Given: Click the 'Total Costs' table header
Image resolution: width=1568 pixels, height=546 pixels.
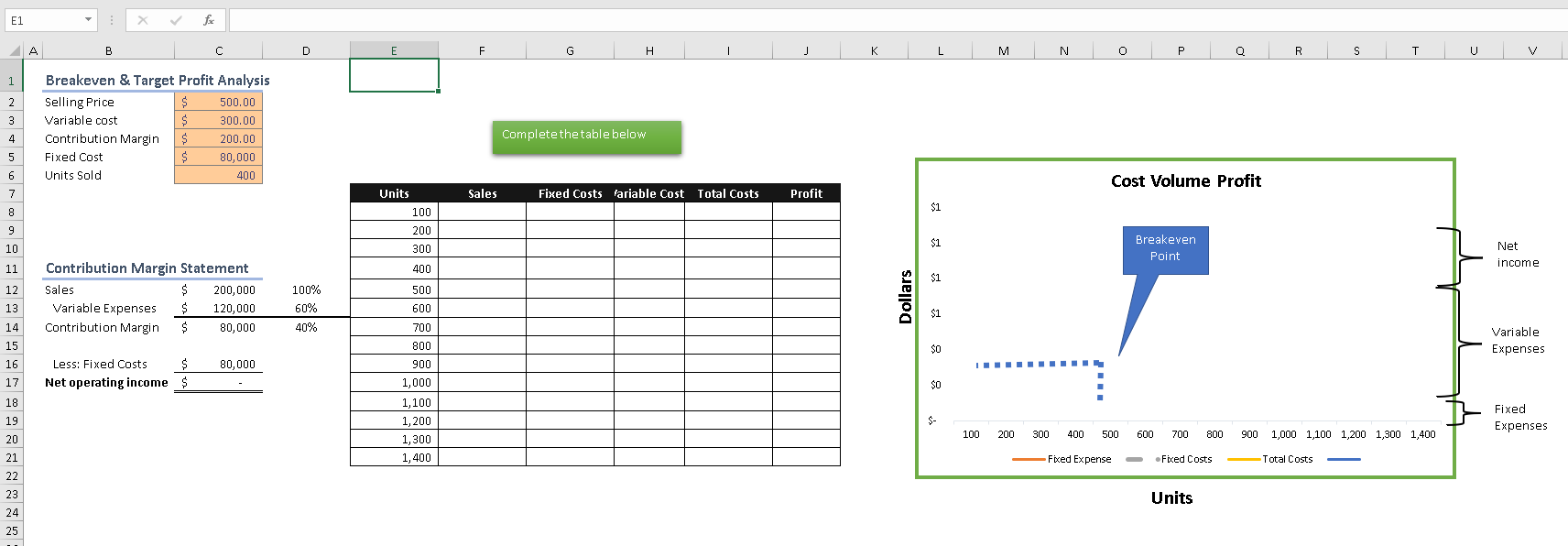Looking at the screenshot, I should [728, 193].
